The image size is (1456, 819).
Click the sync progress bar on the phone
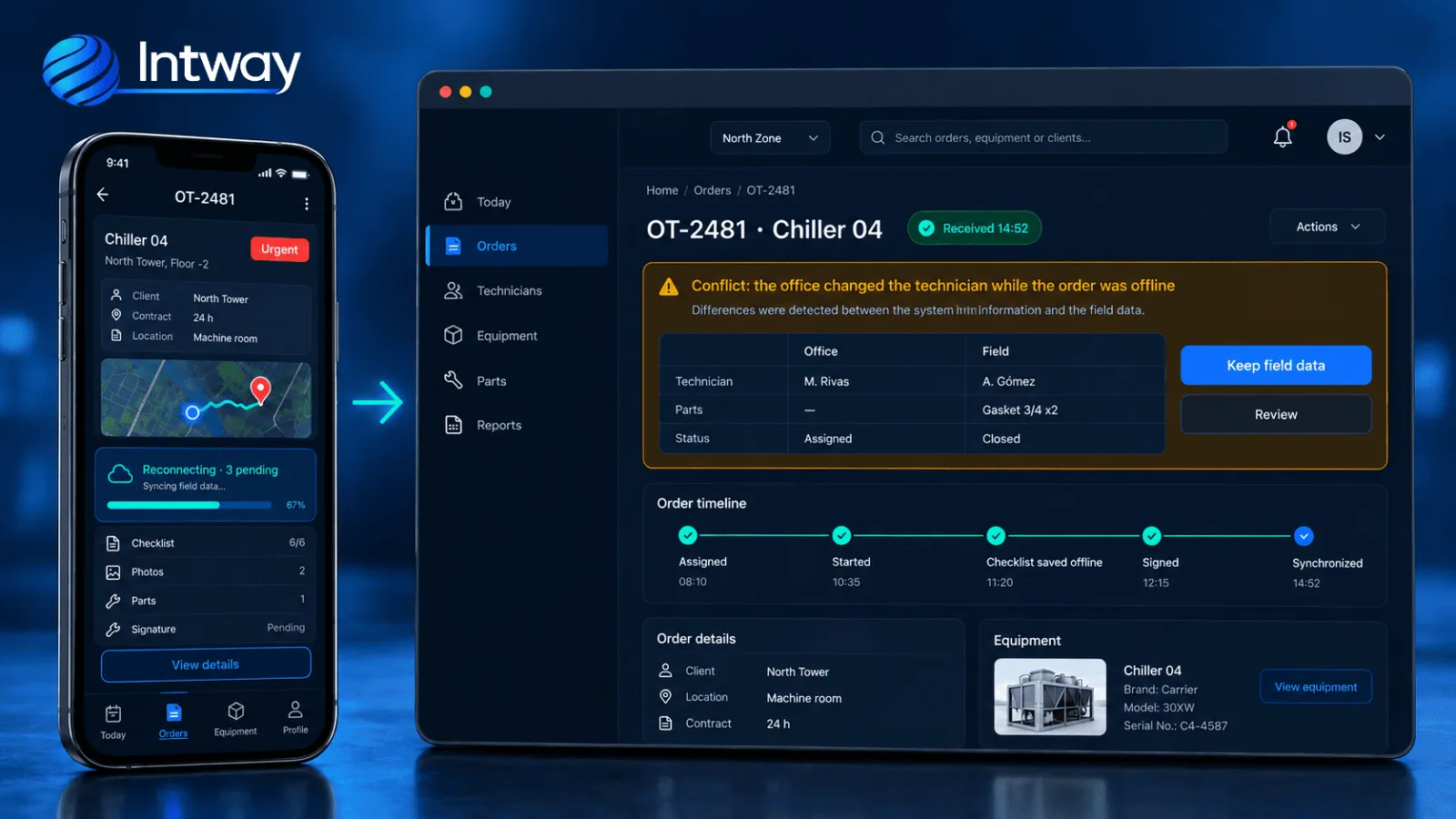point(189,505)
